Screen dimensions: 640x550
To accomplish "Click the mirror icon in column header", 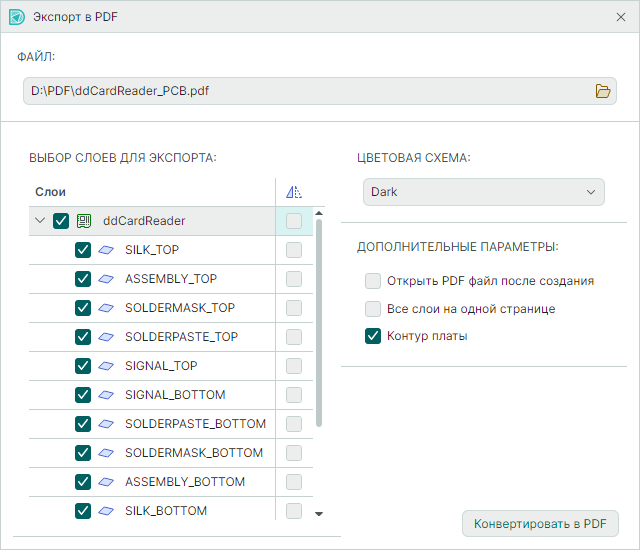I will 293,192.
